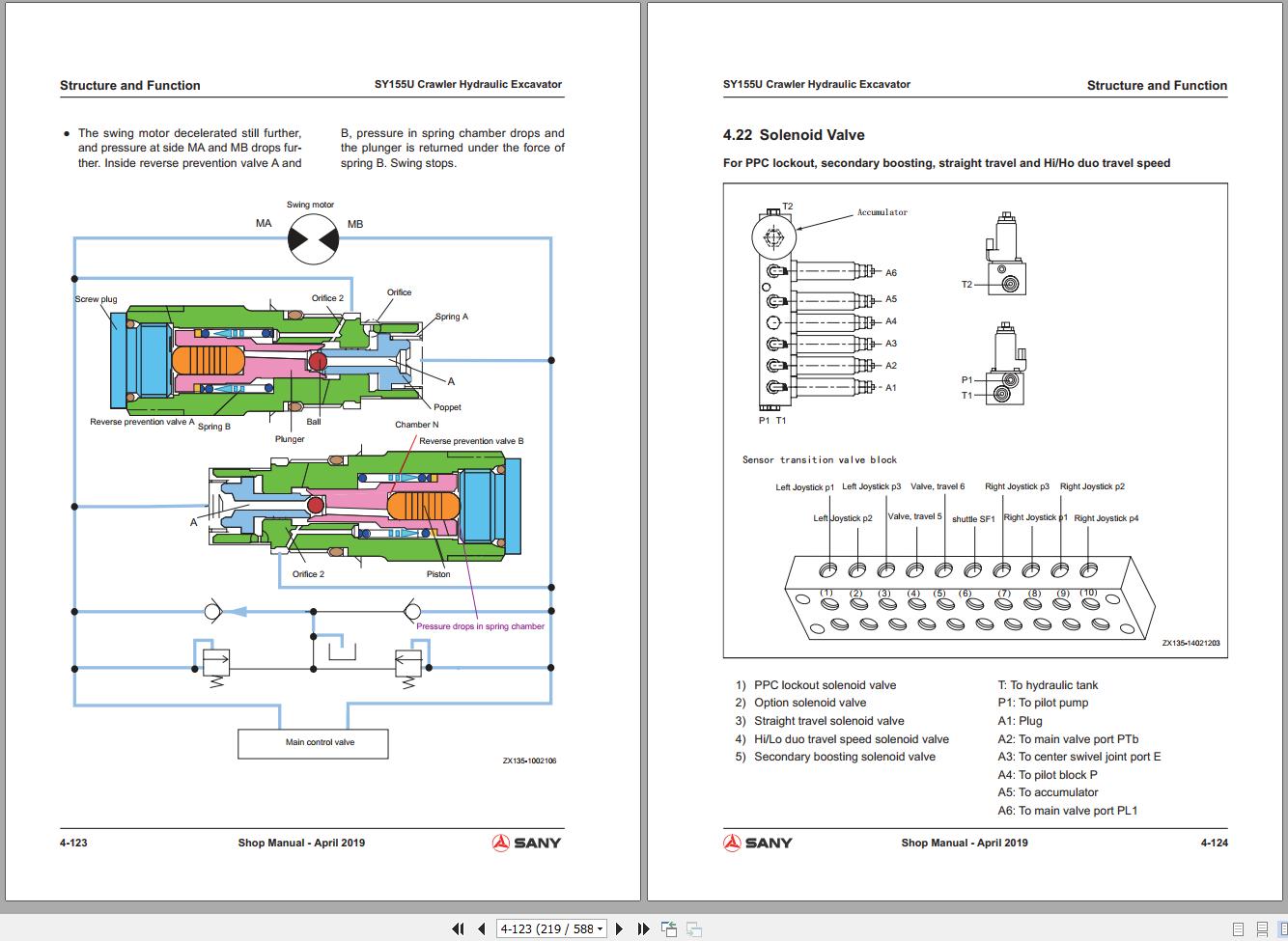Click 'A3: To center swivel joint port E'

[1079, 757]
